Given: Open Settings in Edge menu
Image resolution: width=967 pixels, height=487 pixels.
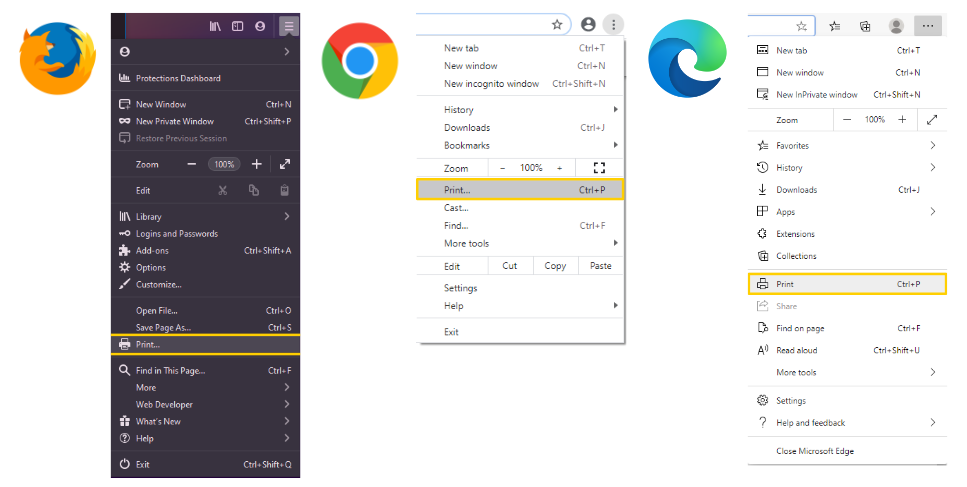Looking at the screenshot, I should [847, 401].
